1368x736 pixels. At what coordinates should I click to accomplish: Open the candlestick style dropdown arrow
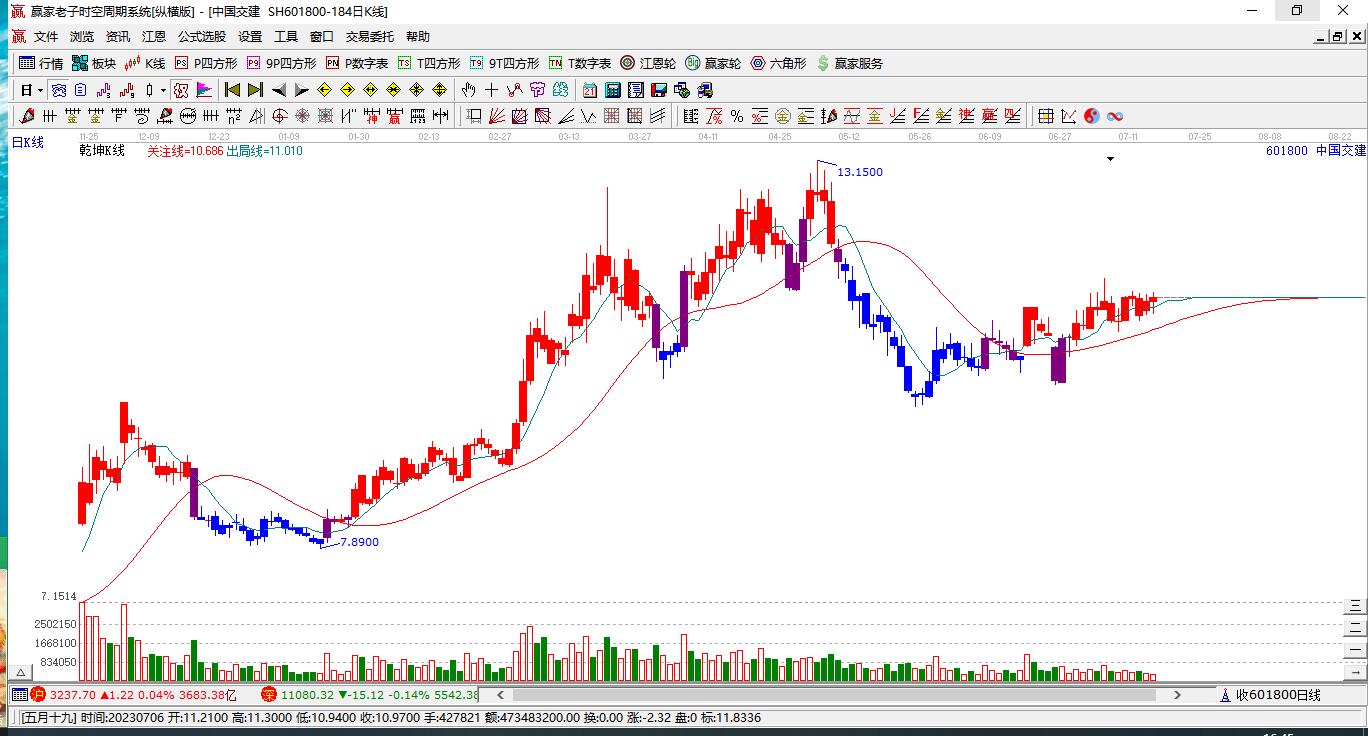[x=163, y=91]
